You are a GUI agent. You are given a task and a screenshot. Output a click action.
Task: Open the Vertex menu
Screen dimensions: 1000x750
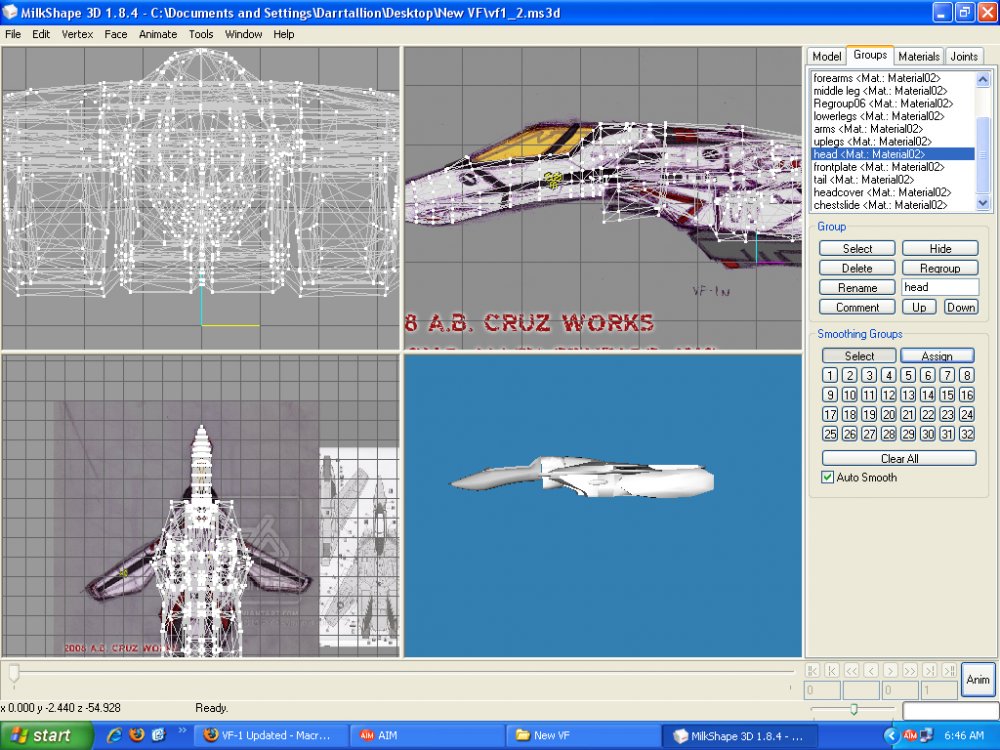click(77, 34)
